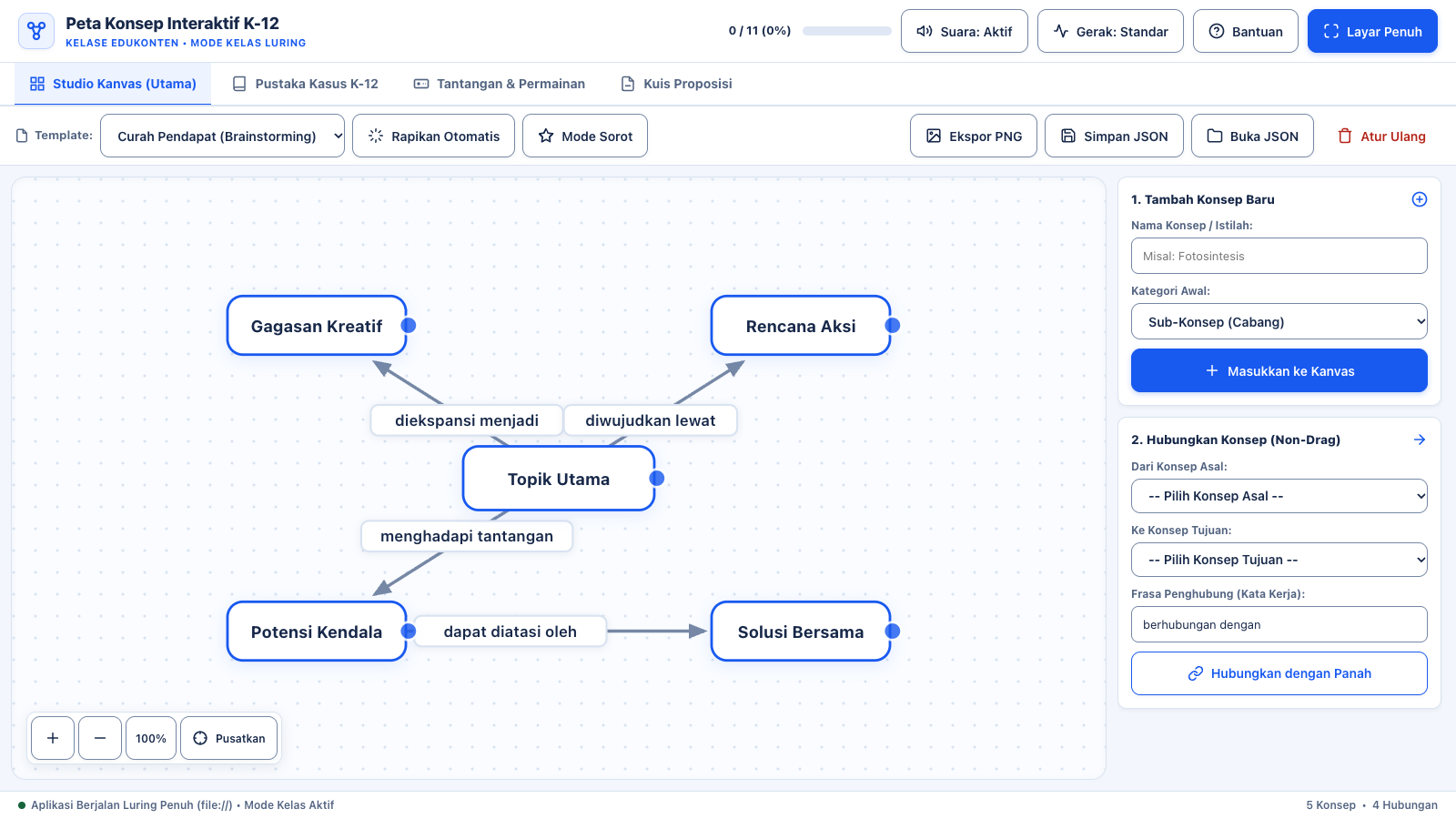This screenshot has width=1456, height=819.
Task: Zoom in with the plus button
Action: [53, 738]
